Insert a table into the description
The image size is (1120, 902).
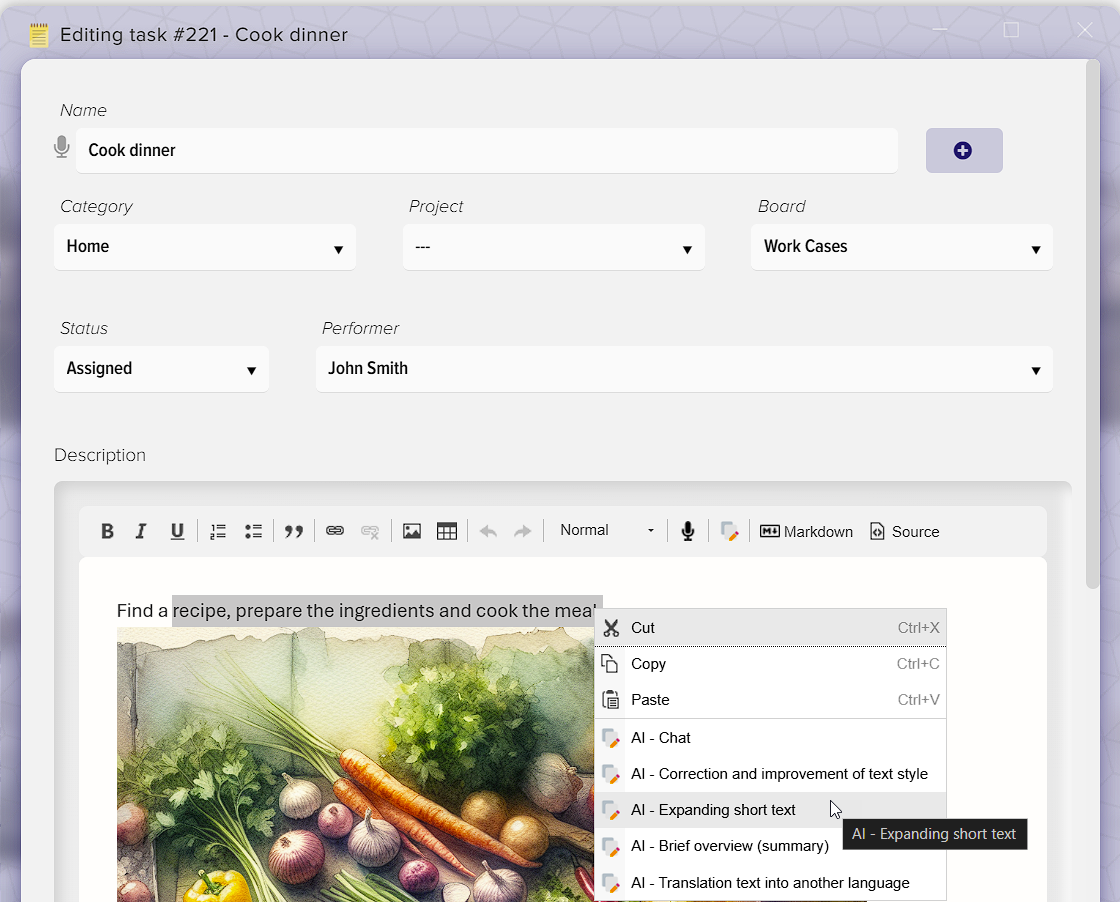447,531
